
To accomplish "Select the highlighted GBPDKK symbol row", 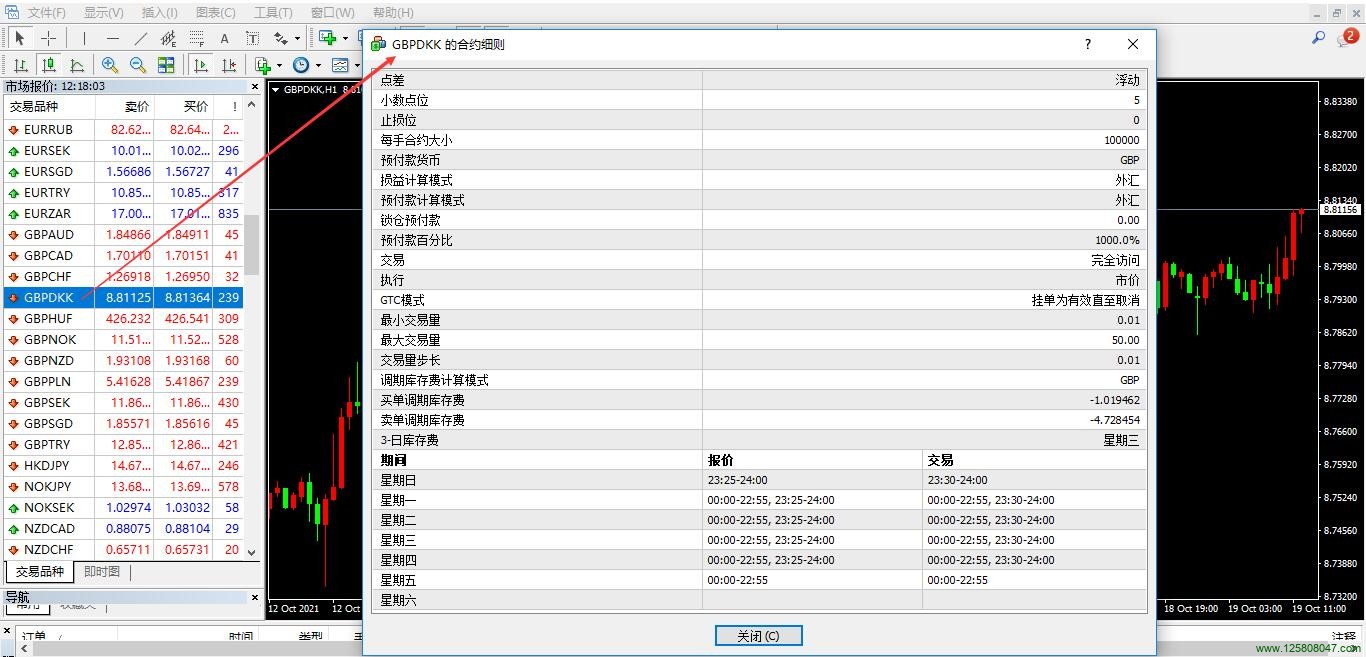I will [123, 298].
